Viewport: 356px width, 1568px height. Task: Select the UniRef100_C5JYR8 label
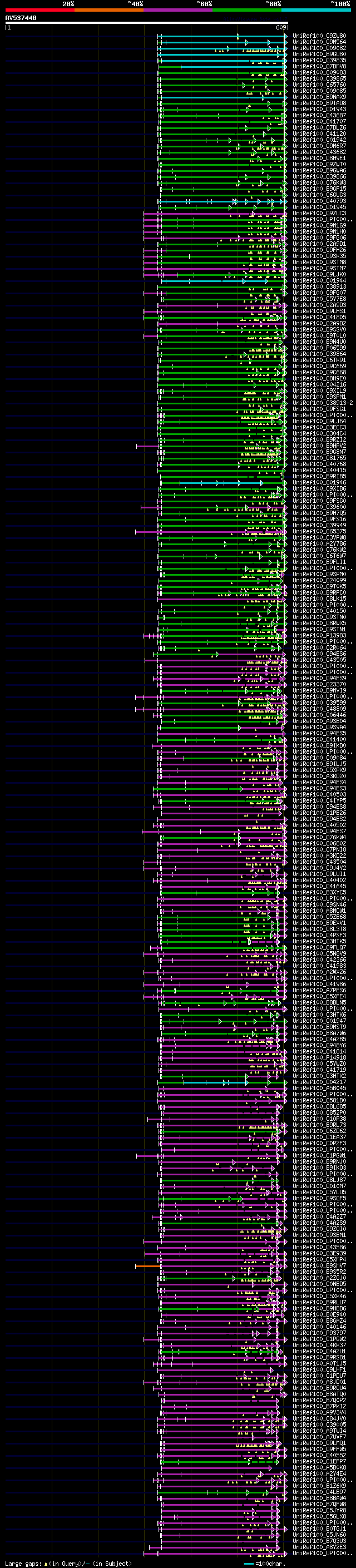click(319, 1511)
